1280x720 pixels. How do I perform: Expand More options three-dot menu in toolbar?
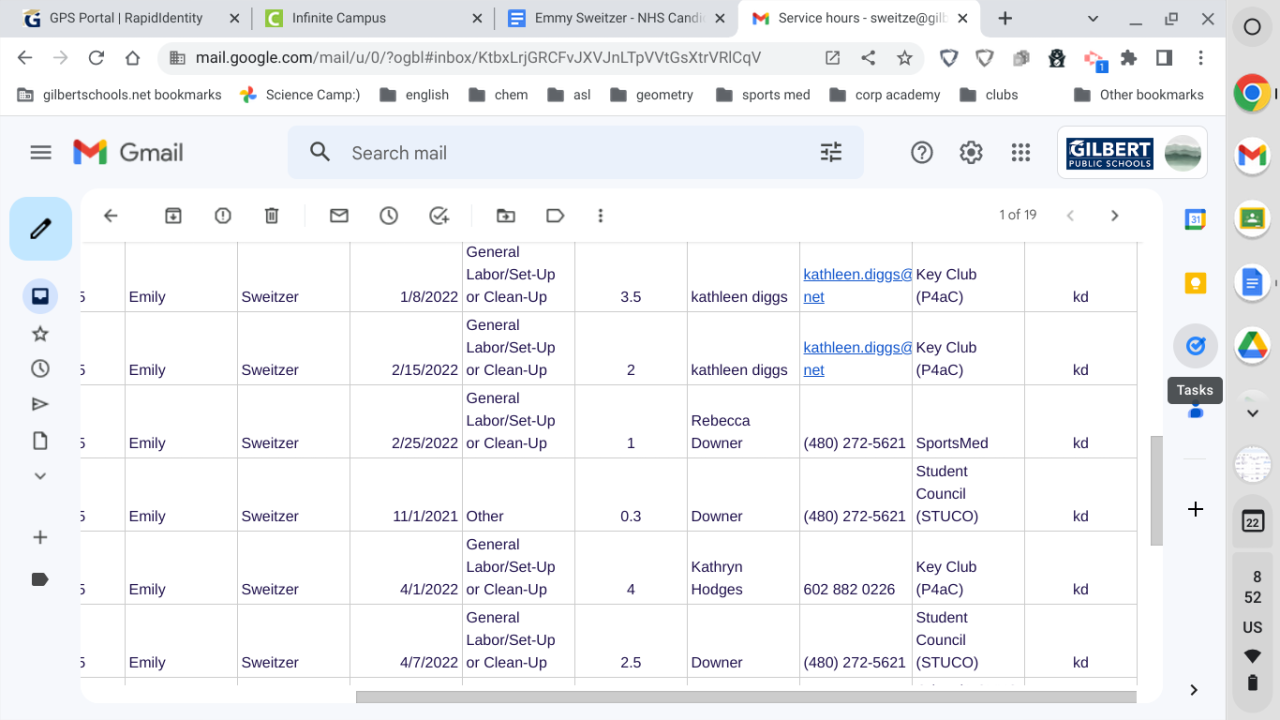pyautogui.click(x=600, y=215)
